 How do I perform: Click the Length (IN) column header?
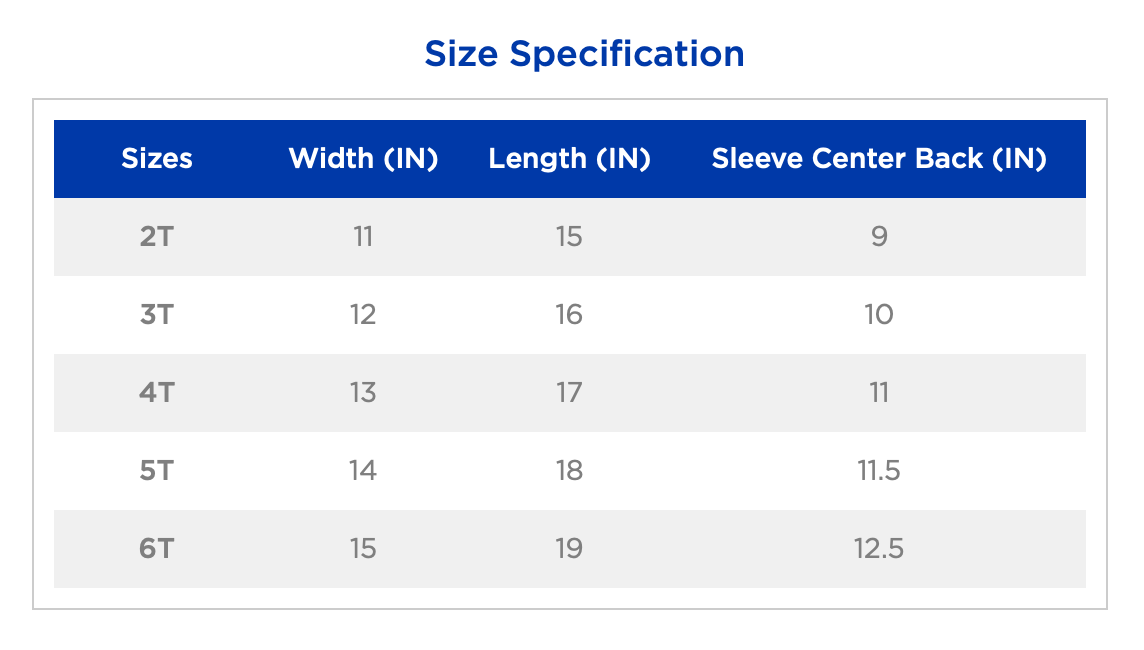click(x=569, y=159)
